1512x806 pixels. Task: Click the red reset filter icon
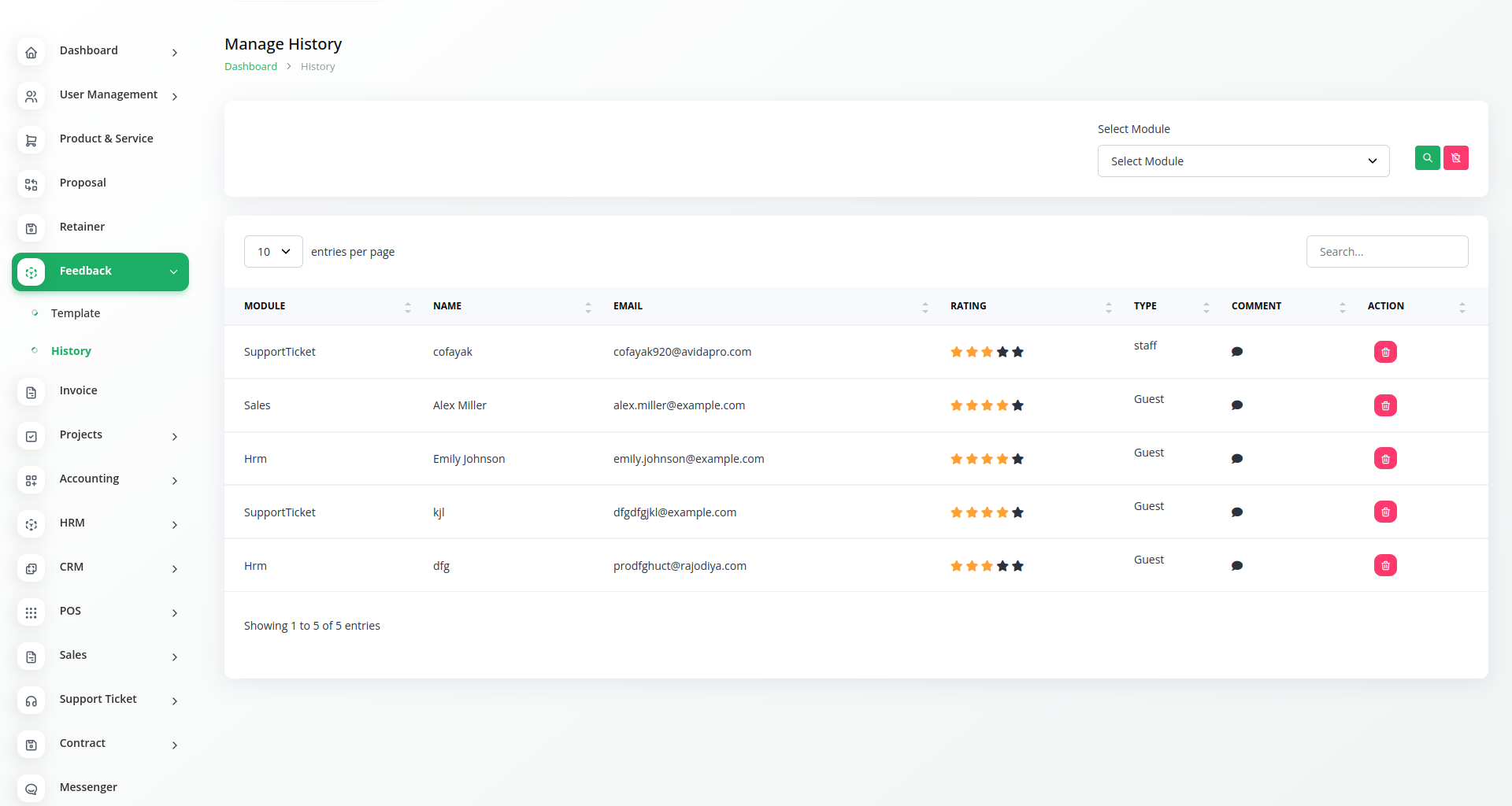1455,158
